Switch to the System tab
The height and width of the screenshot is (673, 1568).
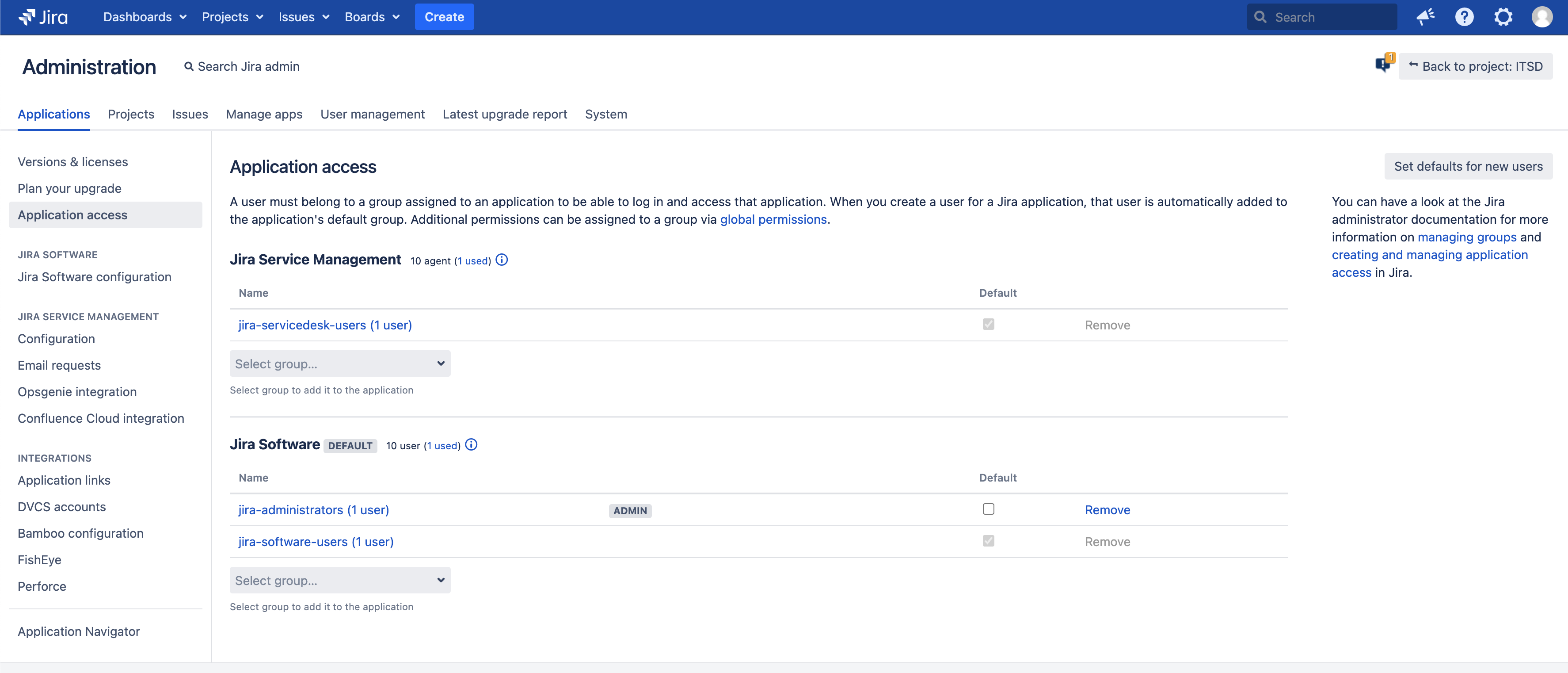pos(605,115)
